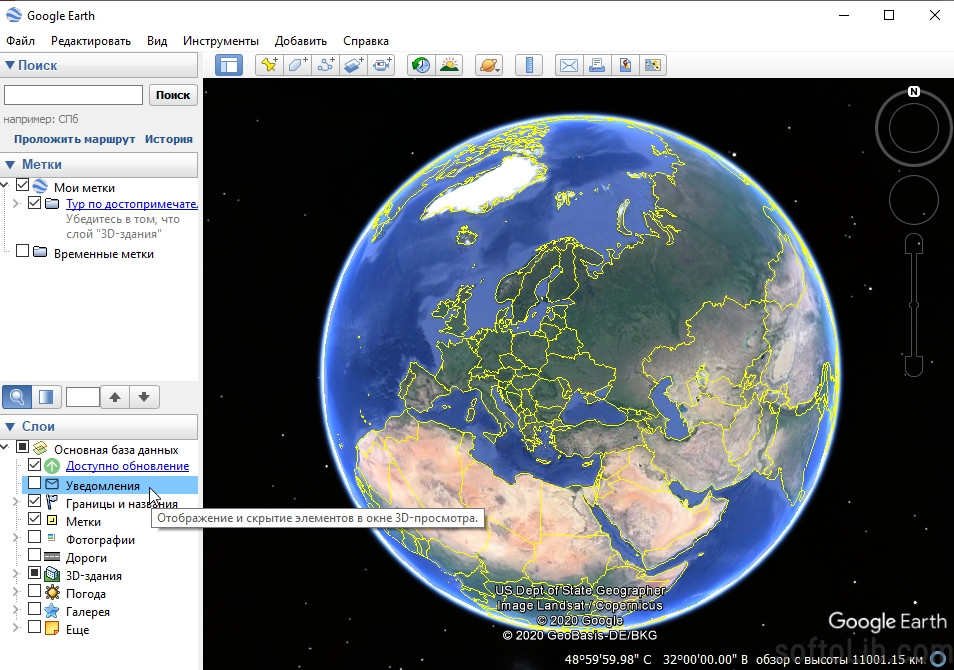The height and width of the screenshot is (670, 954).
Task: Click the star icon beside Галерея
Action: pos(52,611)
